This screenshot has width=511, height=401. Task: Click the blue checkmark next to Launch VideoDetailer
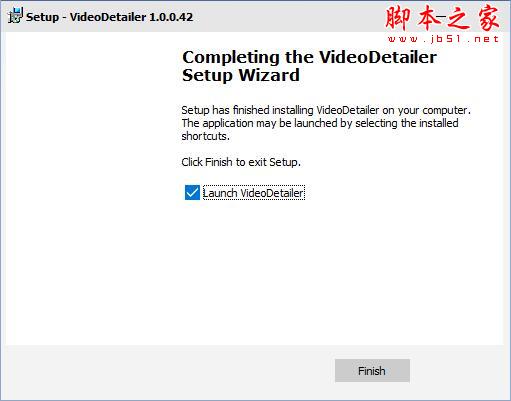click(192, 193)
